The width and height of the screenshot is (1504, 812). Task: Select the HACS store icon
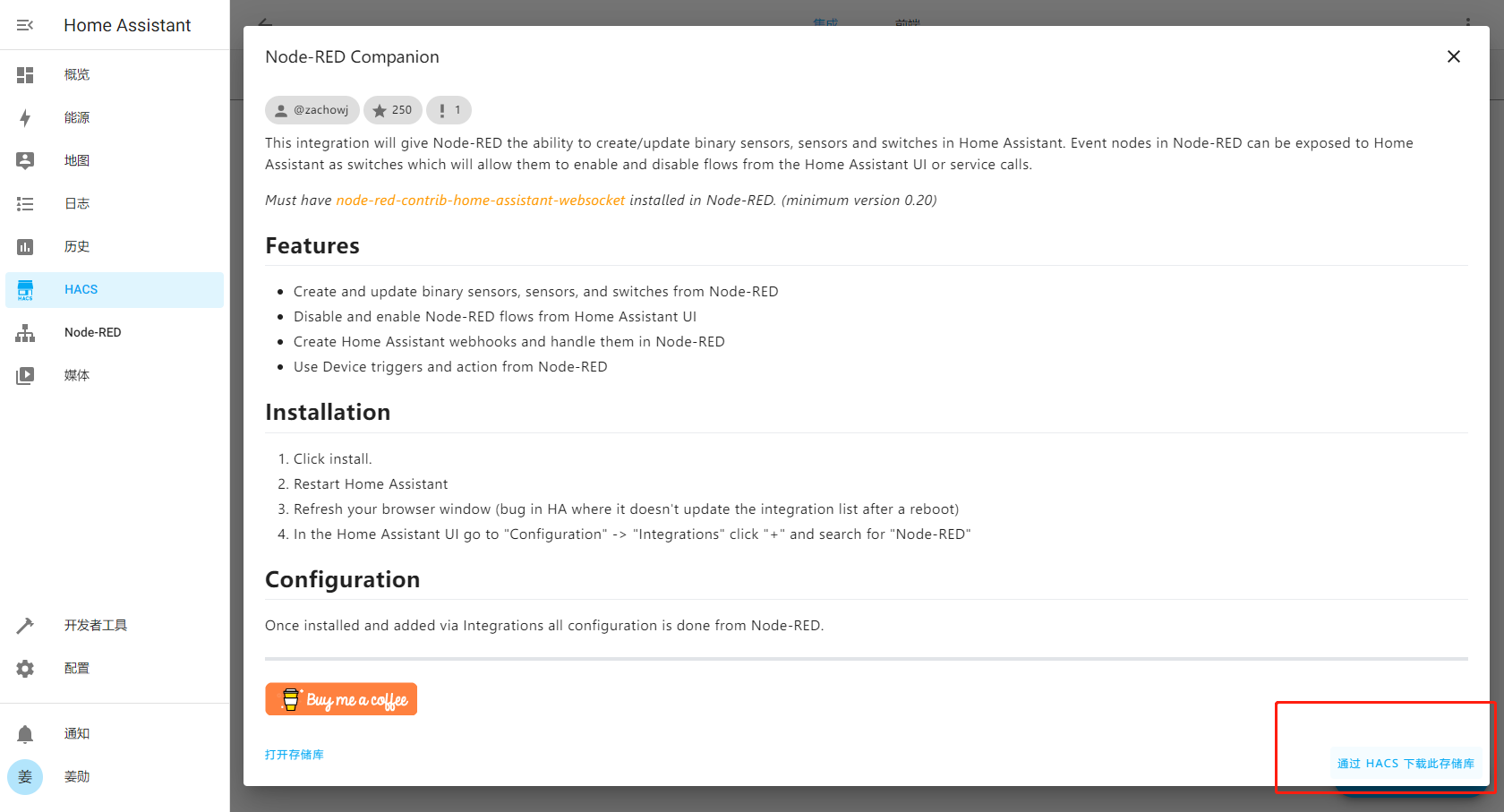(25, 290)
